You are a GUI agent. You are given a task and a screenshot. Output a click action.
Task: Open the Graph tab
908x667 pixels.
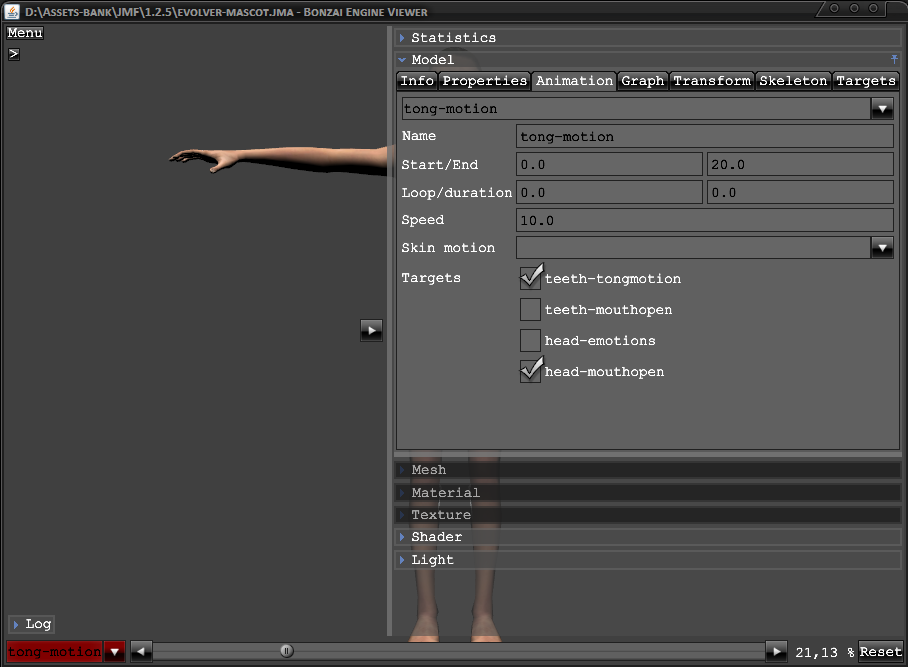pos(642,81)
